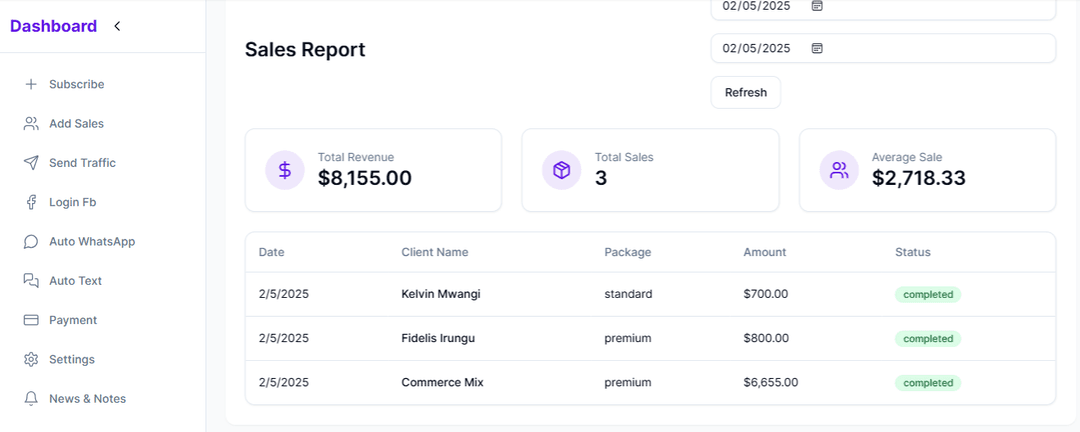Go to Send Traffic page
The image size is (1080, 432).
(x=83, y=163)
